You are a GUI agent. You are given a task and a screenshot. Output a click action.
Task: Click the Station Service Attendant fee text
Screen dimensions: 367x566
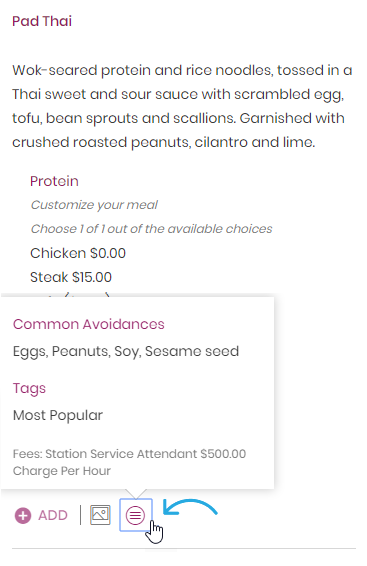click(x=129, y=453)
